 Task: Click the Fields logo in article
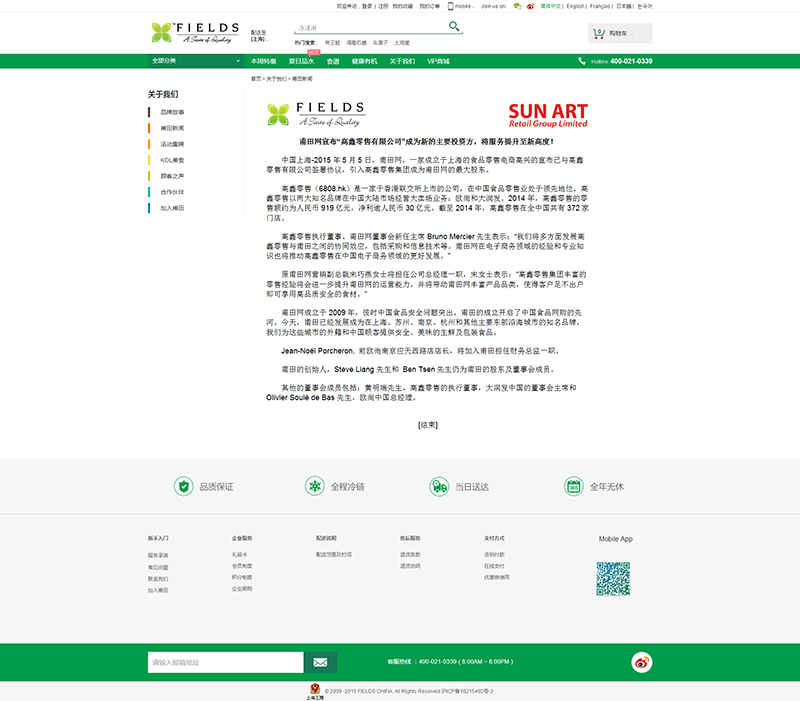pos(316,114)
